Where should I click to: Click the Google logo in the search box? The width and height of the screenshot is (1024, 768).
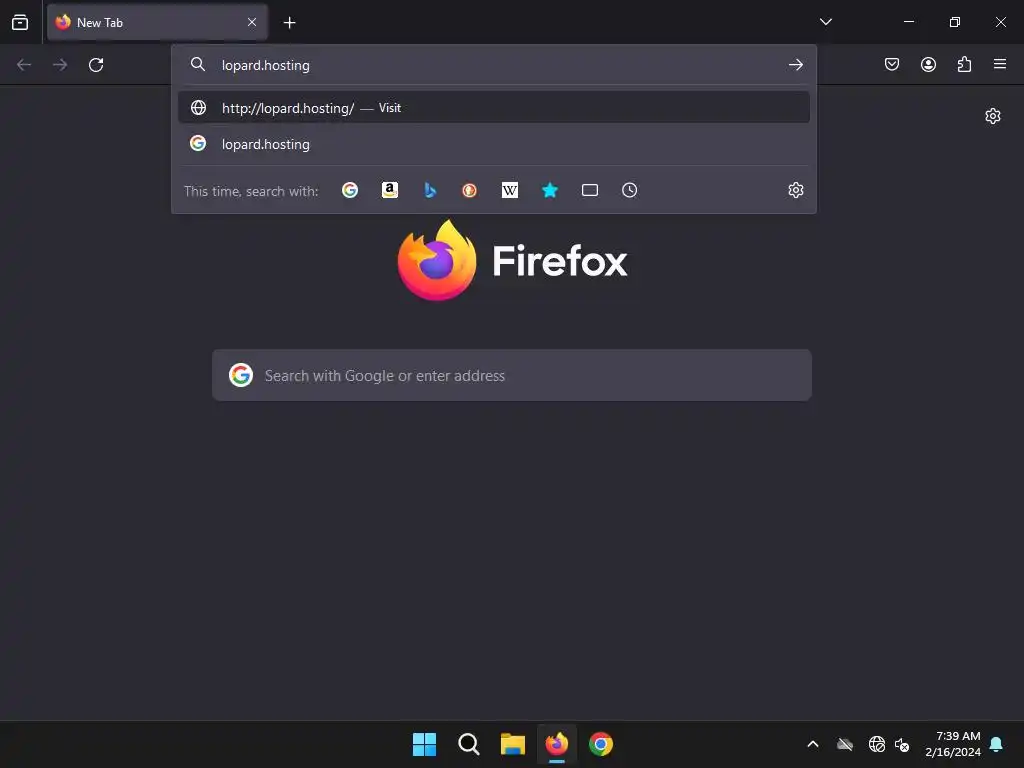(x=241, y=376)
